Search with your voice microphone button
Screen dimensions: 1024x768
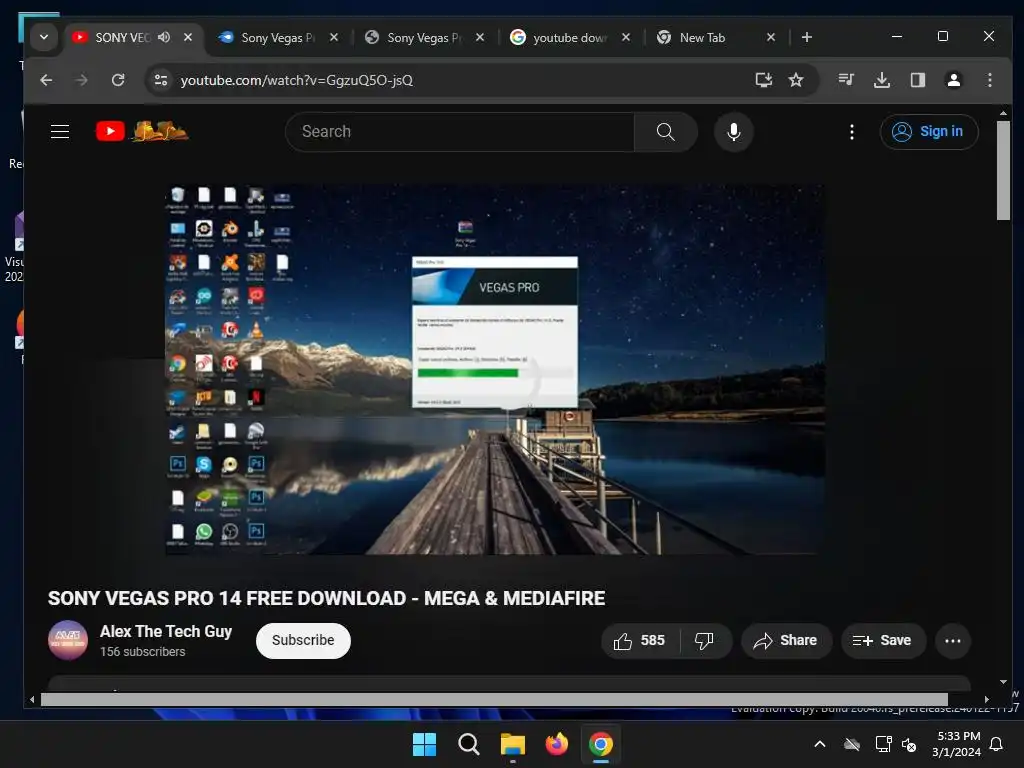coord(734,131)
